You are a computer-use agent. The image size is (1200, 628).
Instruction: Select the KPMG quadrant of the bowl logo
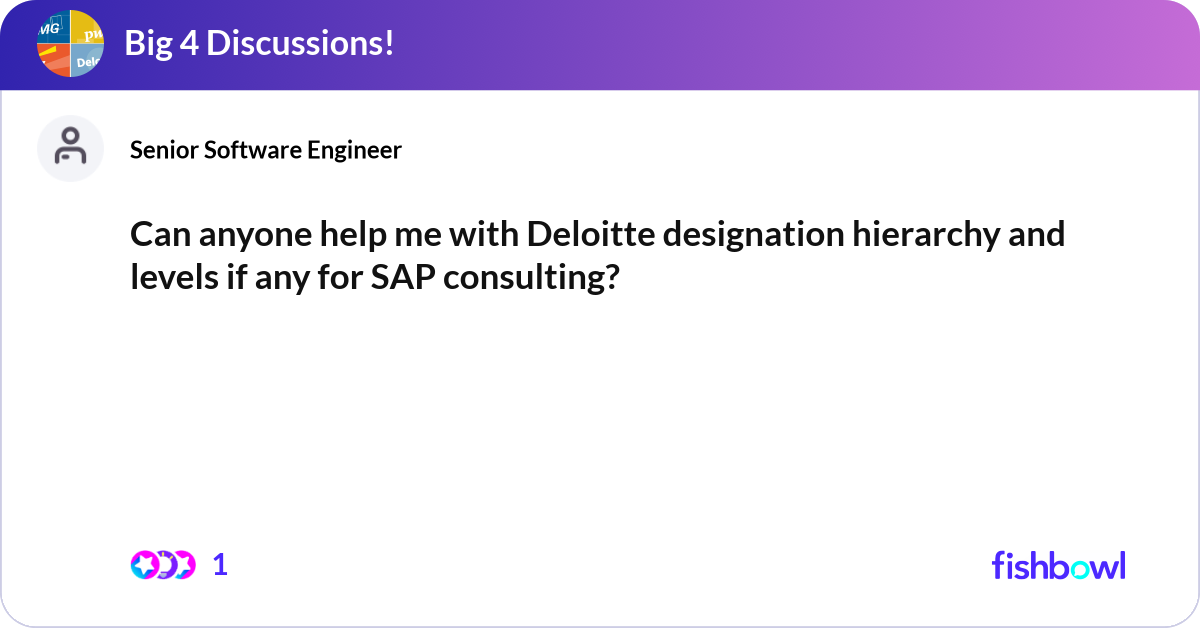point(55,29)
